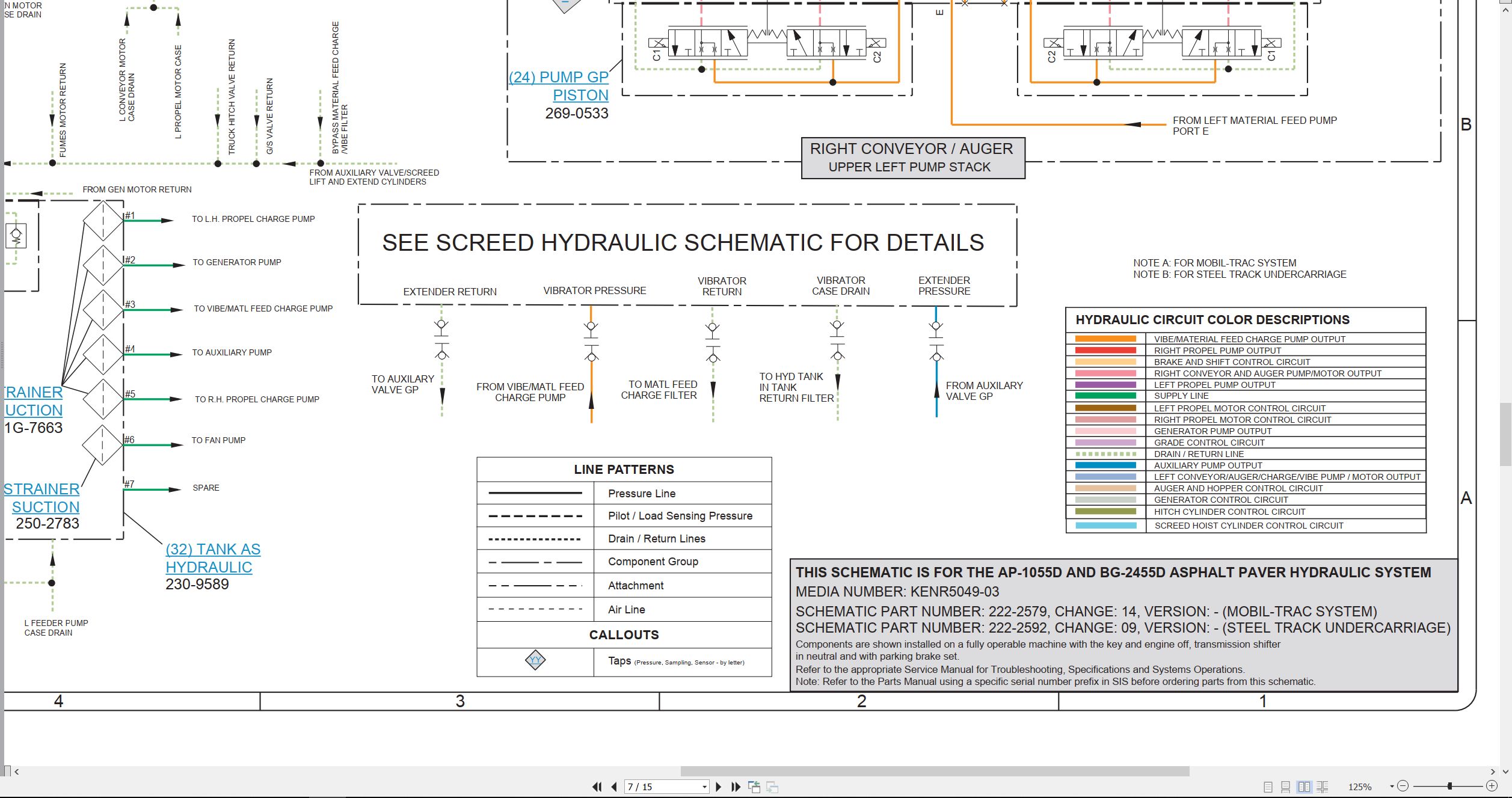Click the TO FAN PUMP label

(218, 440)
